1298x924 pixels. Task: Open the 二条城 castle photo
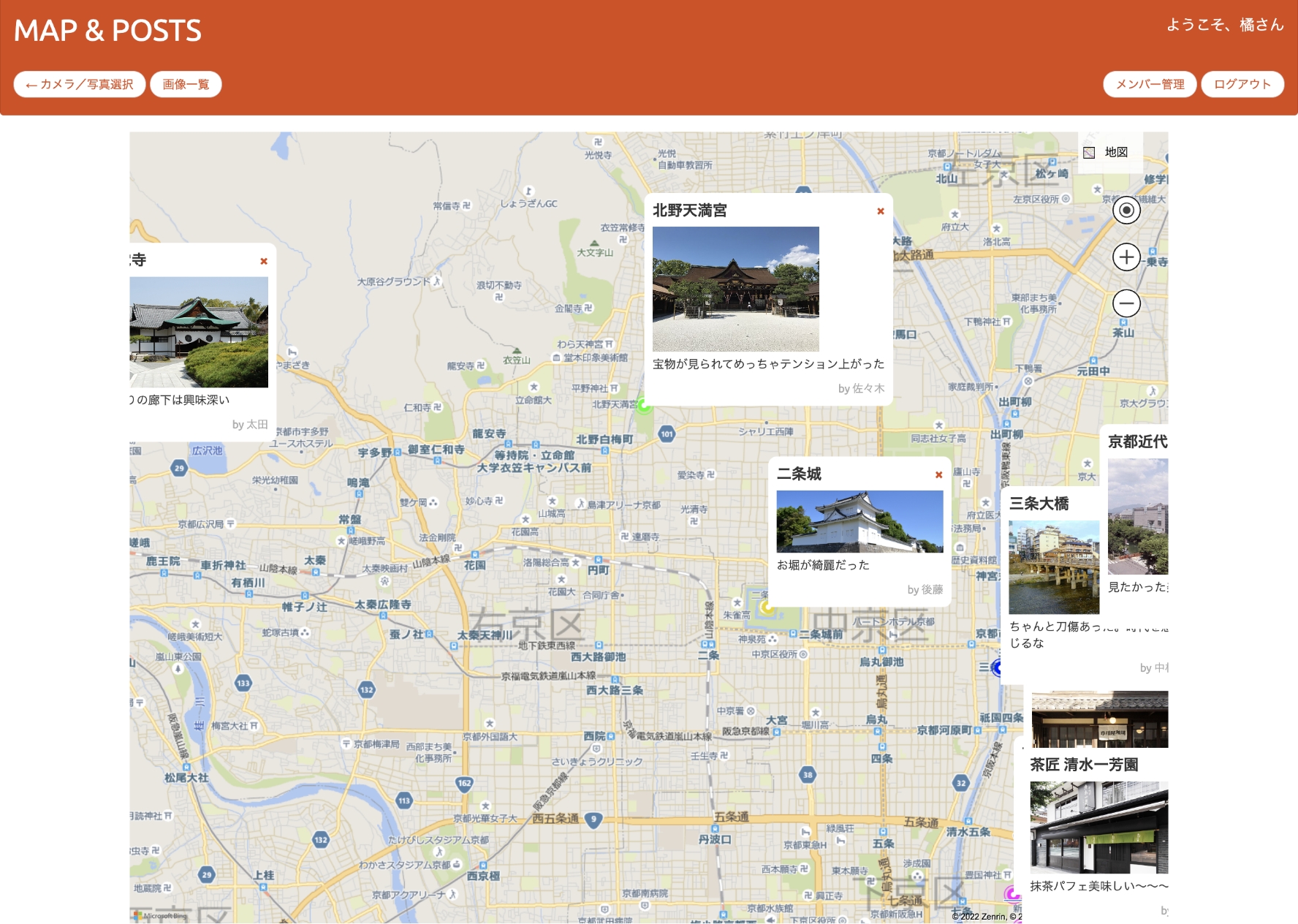[x=859, y=521]
